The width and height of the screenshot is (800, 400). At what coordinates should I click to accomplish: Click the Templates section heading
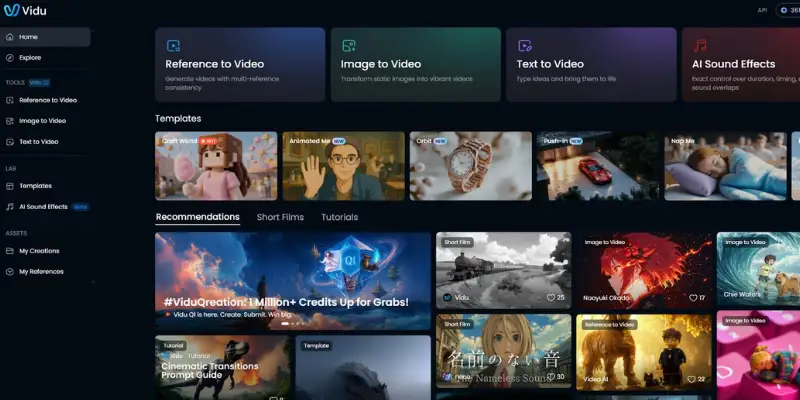[x=178, y=118]
